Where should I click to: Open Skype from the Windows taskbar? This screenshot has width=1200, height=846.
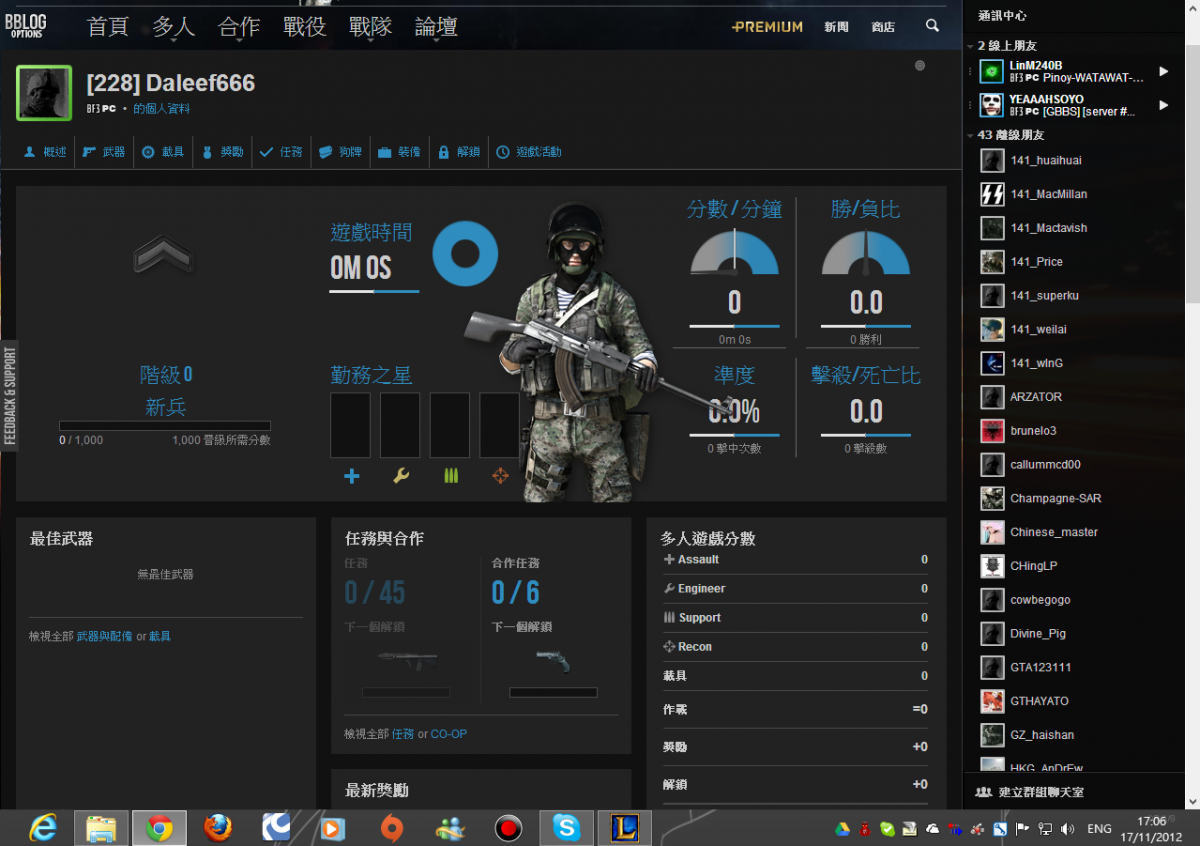pos(566,828)
